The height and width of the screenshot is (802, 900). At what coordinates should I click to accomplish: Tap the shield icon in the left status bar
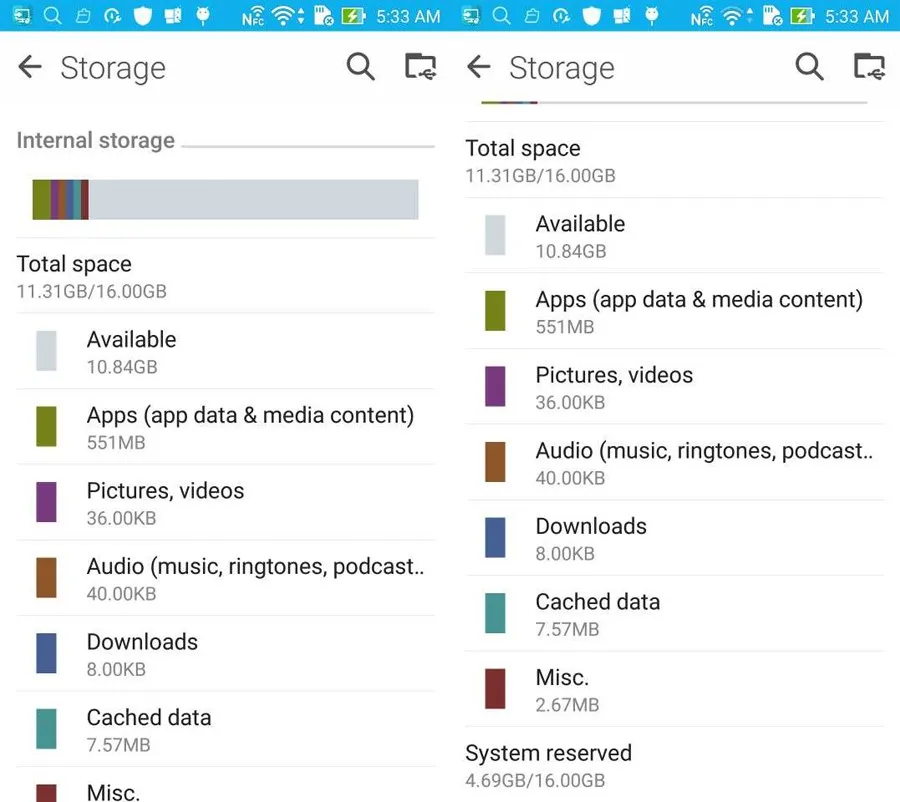142,16
